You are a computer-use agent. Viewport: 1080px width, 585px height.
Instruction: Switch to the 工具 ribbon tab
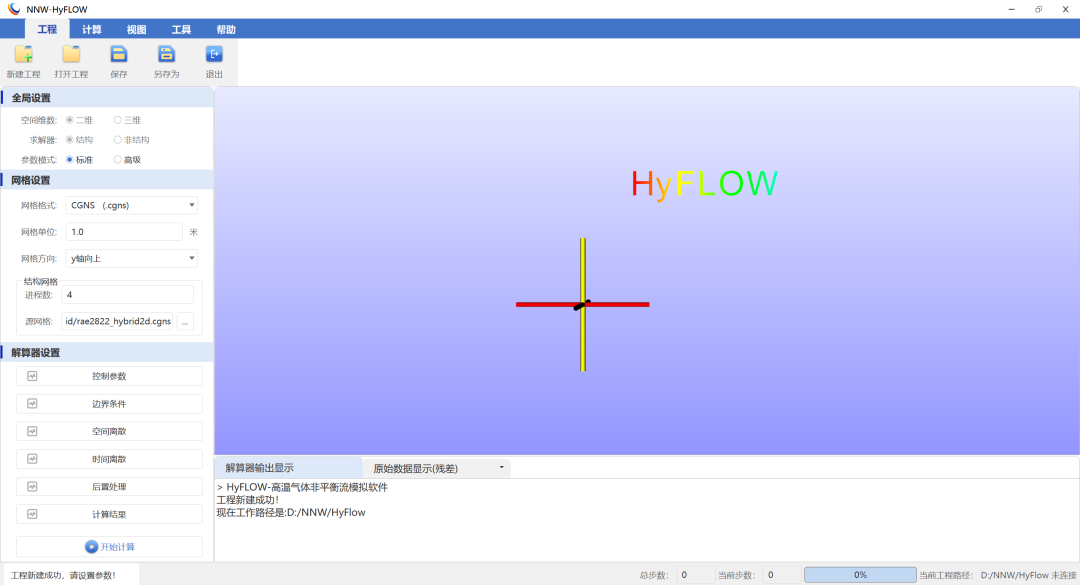181,29
